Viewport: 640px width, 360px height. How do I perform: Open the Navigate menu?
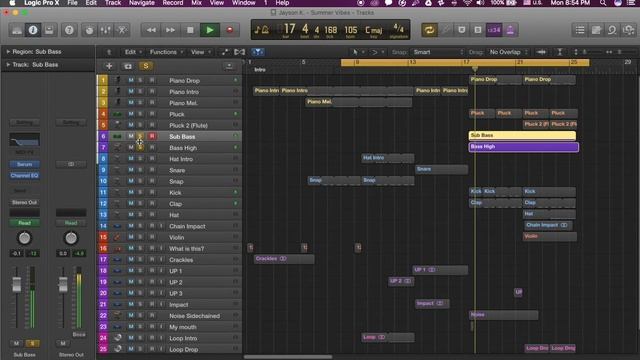click(142, 3)
